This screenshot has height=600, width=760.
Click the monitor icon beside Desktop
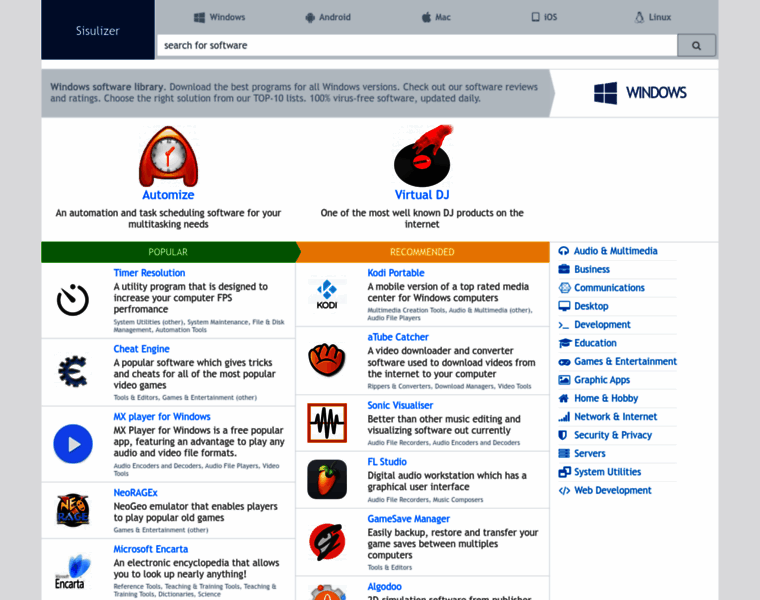click(x=564, y=306)
